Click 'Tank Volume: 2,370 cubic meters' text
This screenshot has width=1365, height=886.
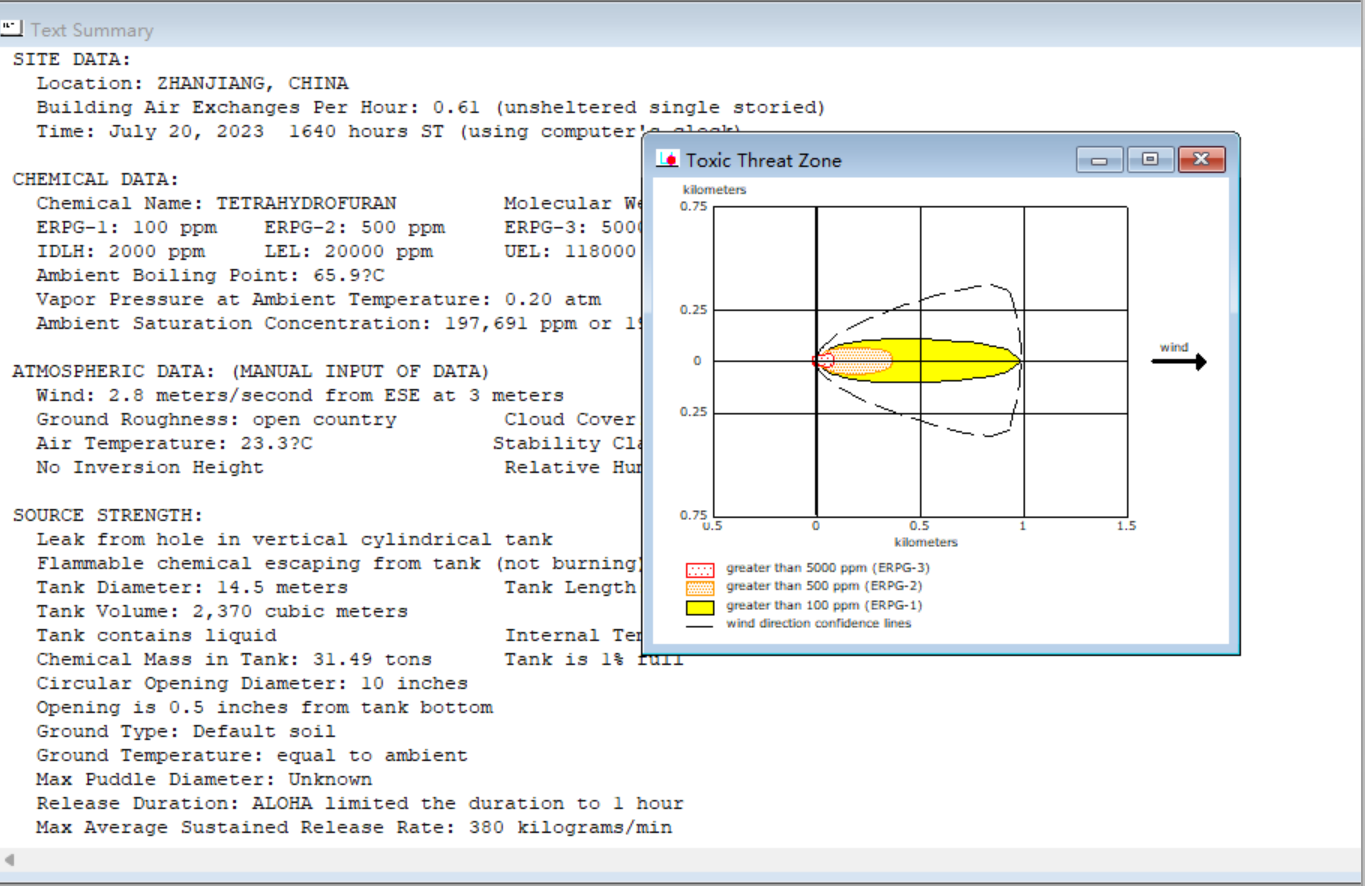click(x=223, y=612)
